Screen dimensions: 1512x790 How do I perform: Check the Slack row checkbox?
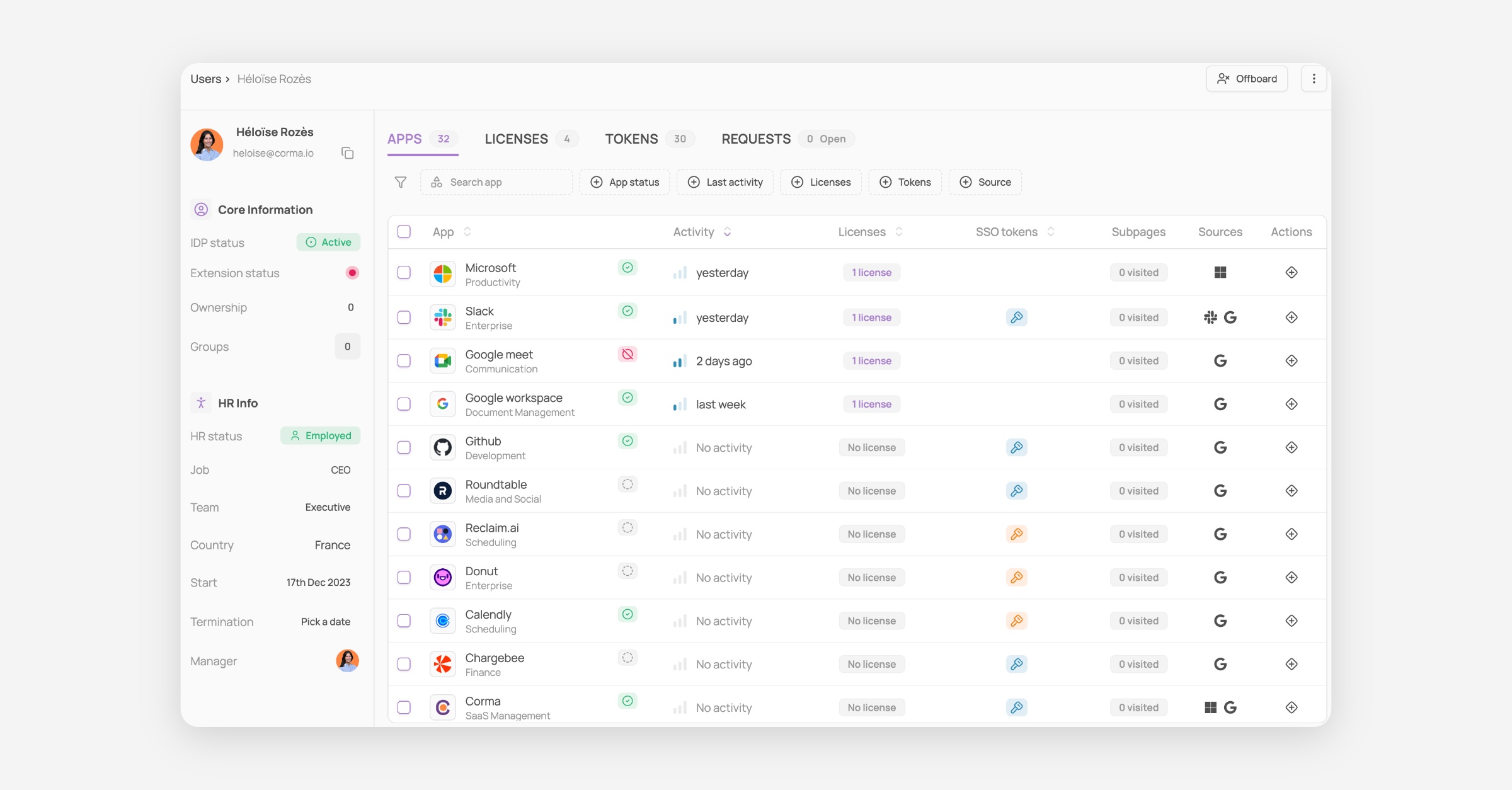[x=404, y=318]
